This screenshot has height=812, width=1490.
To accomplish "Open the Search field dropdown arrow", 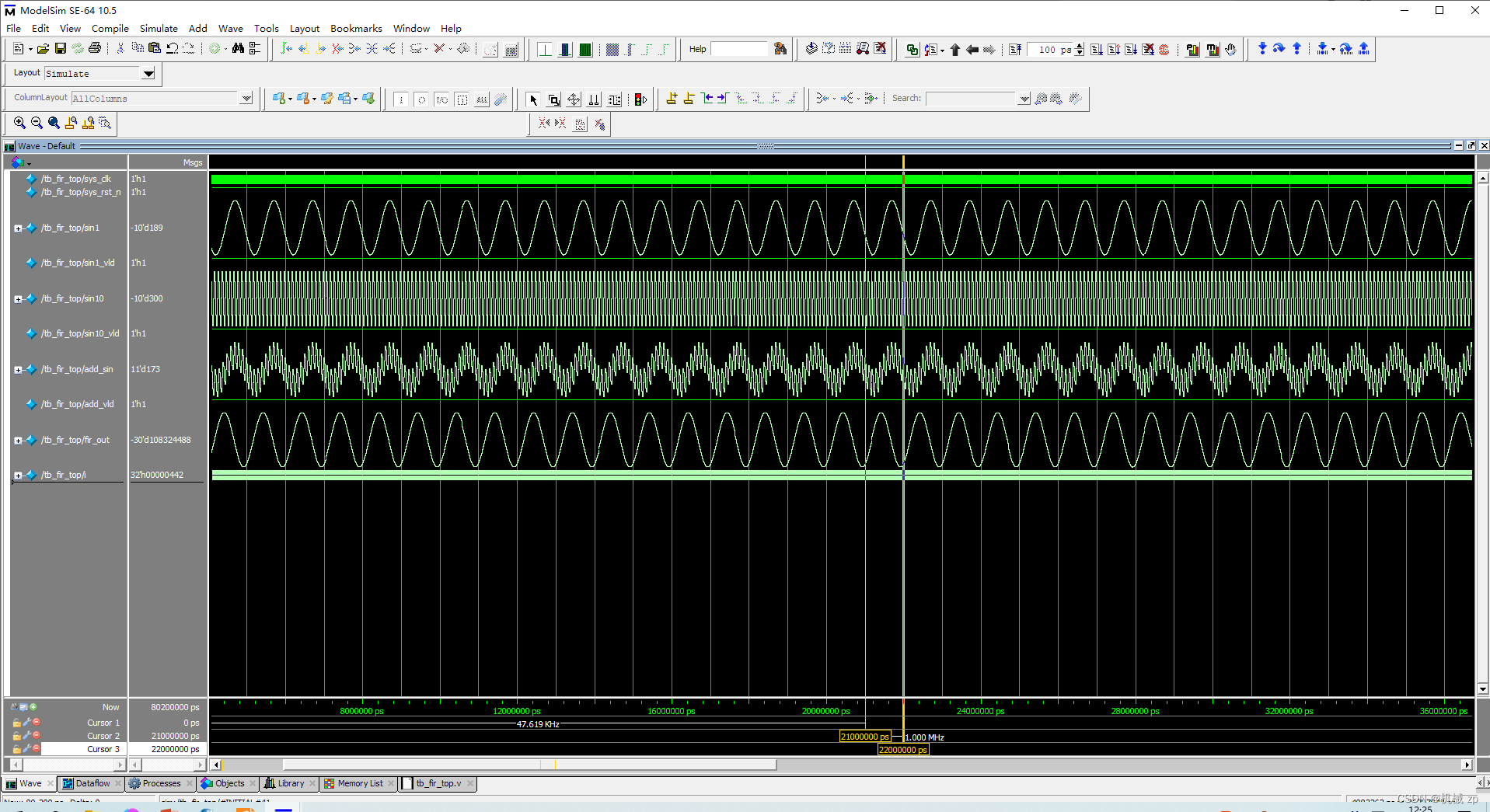I will click(1024, 99).
